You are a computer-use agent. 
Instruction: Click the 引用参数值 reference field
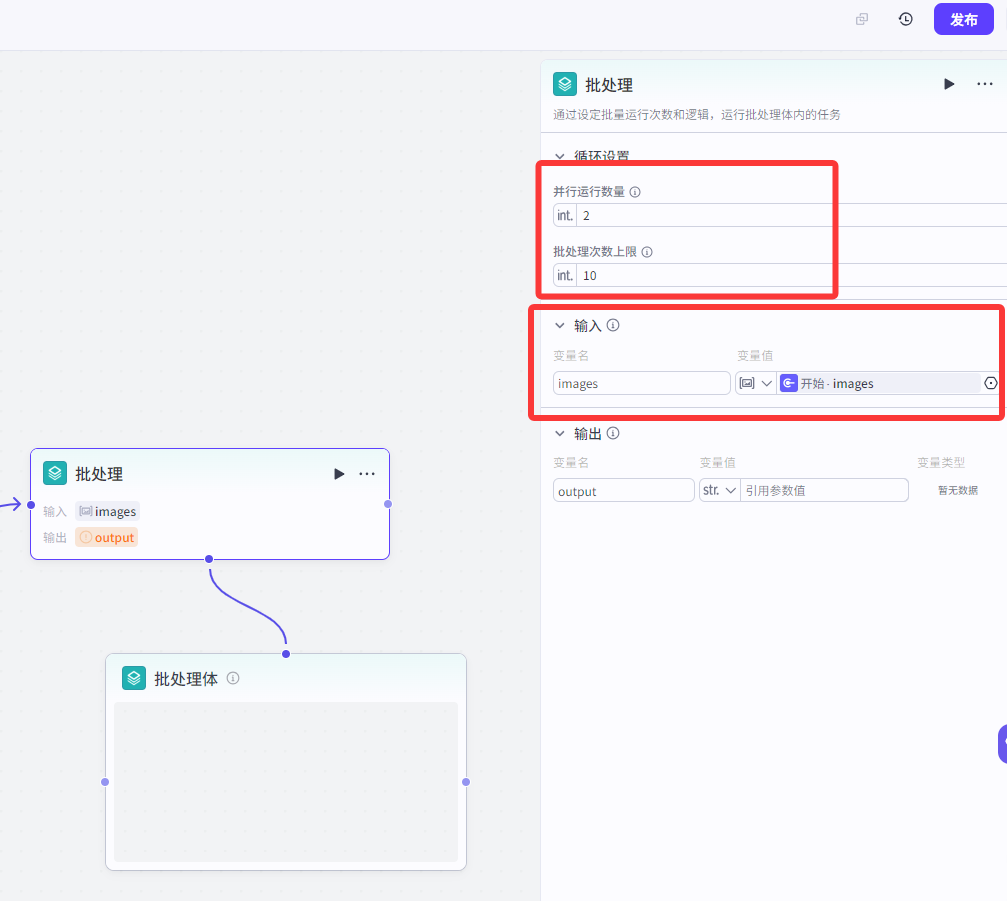[x=823, y=490]
